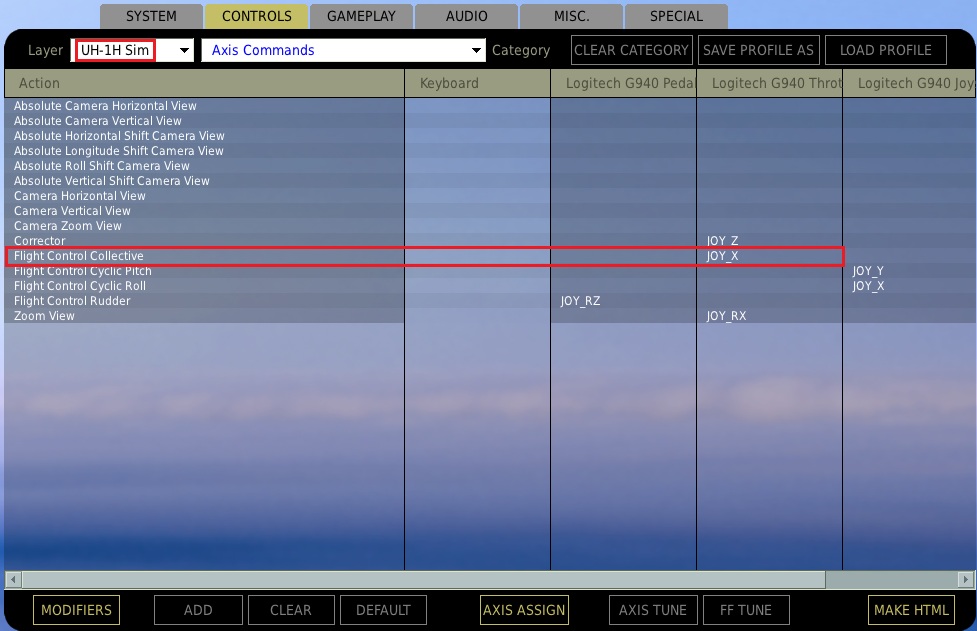
Task: Click the horizontal scrollbar left arrow
Action: [13, 580]
